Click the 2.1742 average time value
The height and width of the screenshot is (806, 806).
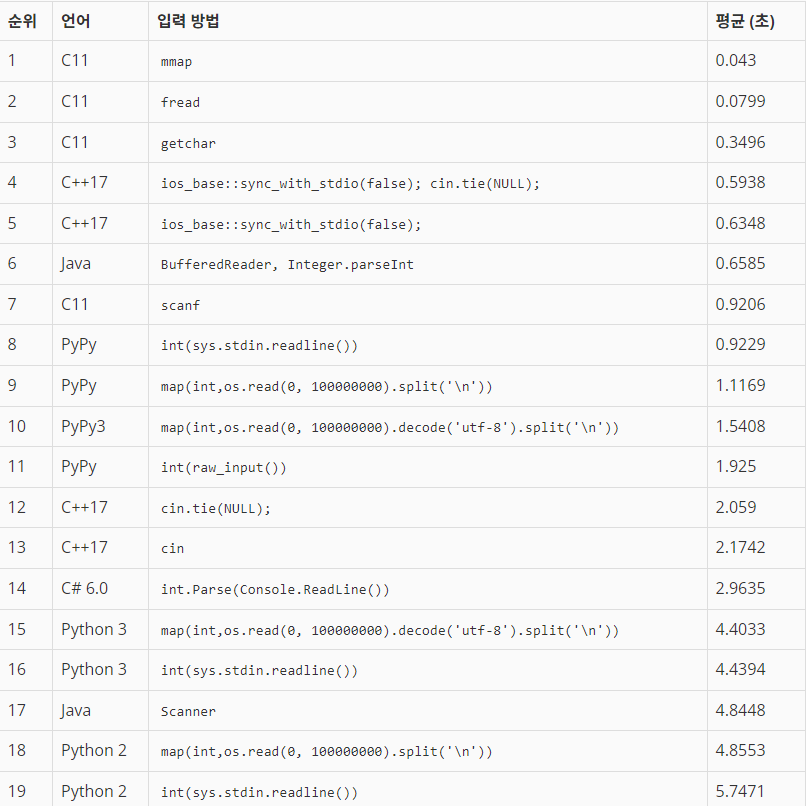point(740,547)
